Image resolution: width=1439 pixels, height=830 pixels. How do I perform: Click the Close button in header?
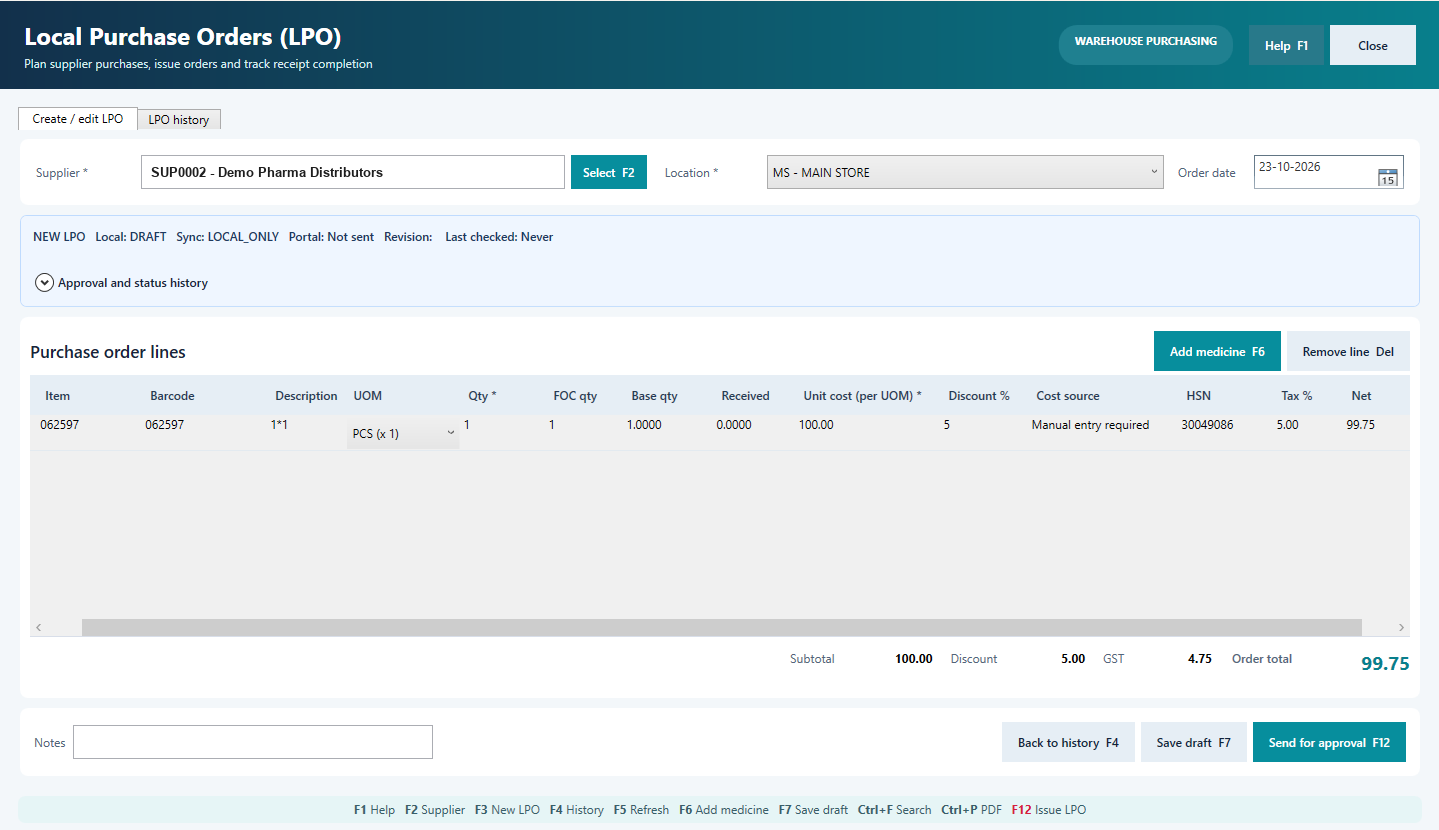1373,45
